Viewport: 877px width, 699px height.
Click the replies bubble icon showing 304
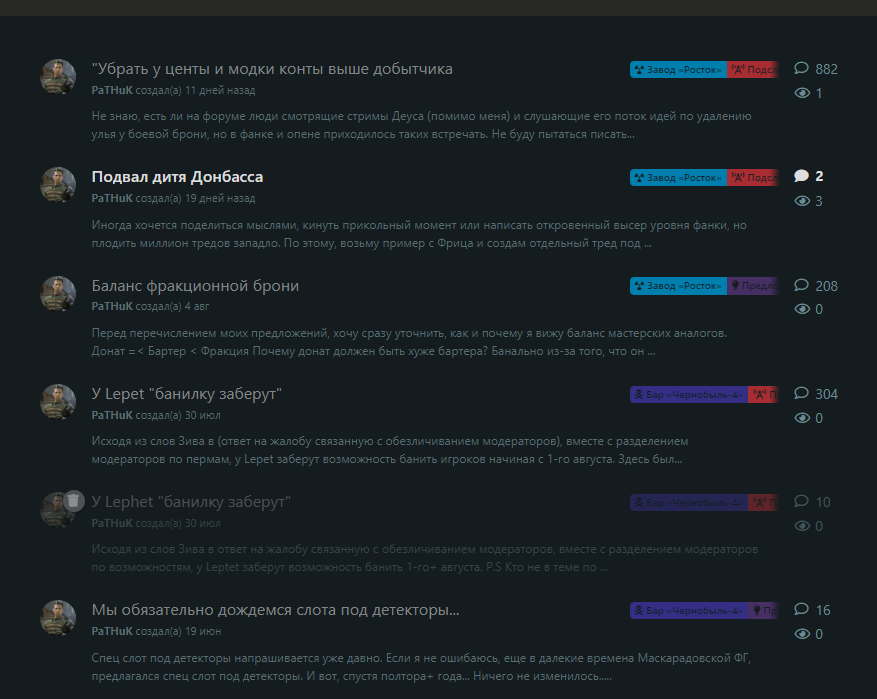coord(801,394)
